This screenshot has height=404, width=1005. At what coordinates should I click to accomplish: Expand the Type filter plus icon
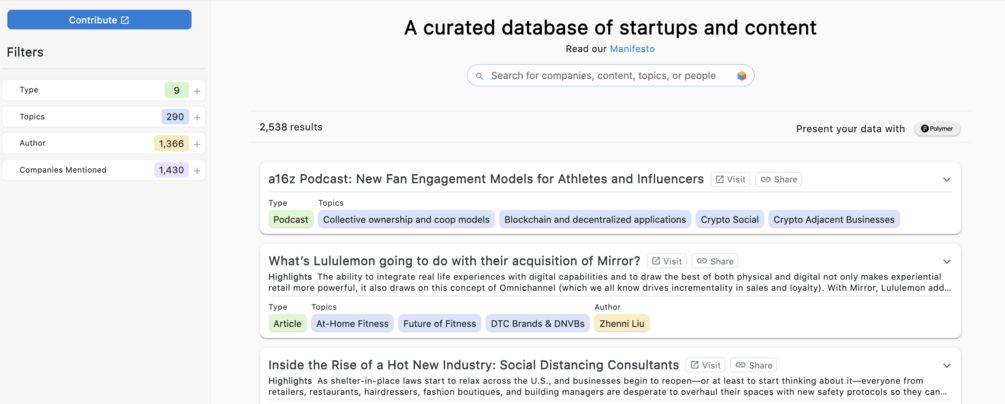(x=197, y=91)
